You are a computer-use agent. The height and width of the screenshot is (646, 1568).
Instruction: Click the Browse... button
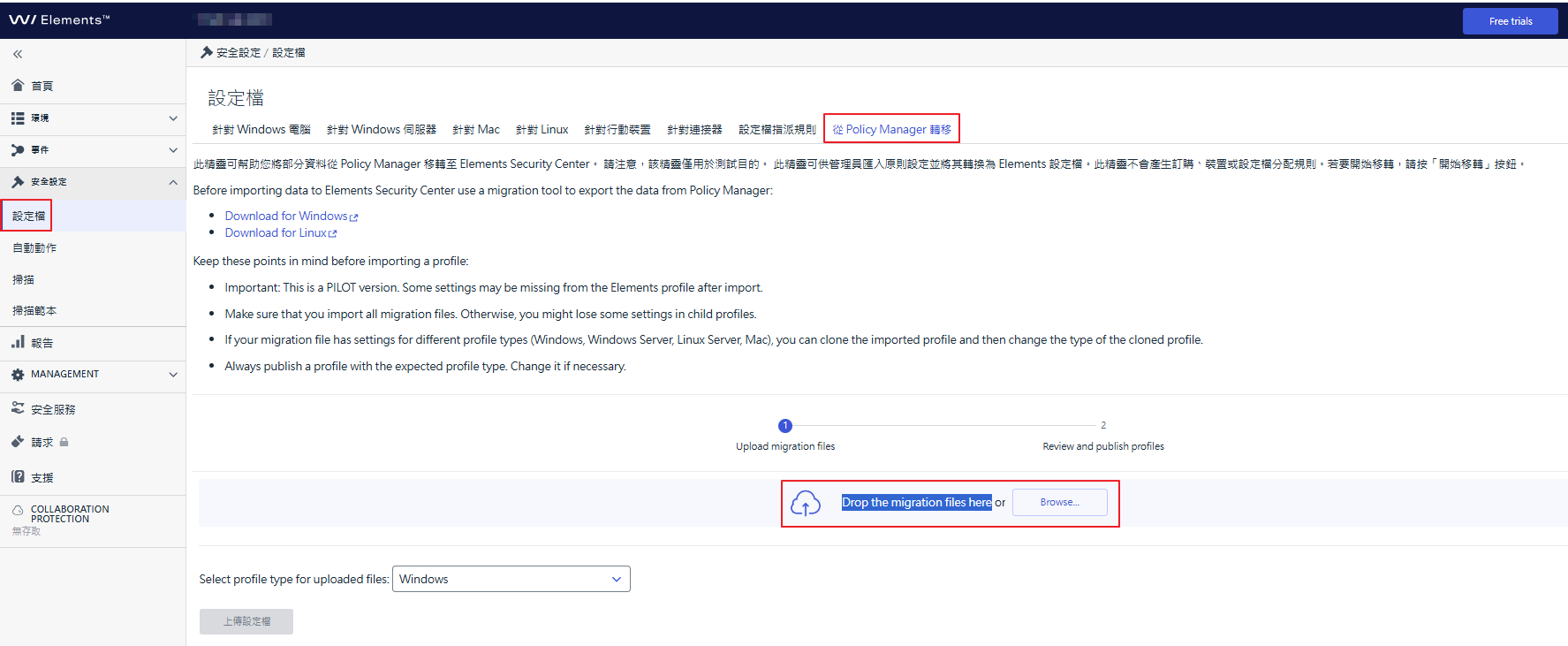(1060, 502)
